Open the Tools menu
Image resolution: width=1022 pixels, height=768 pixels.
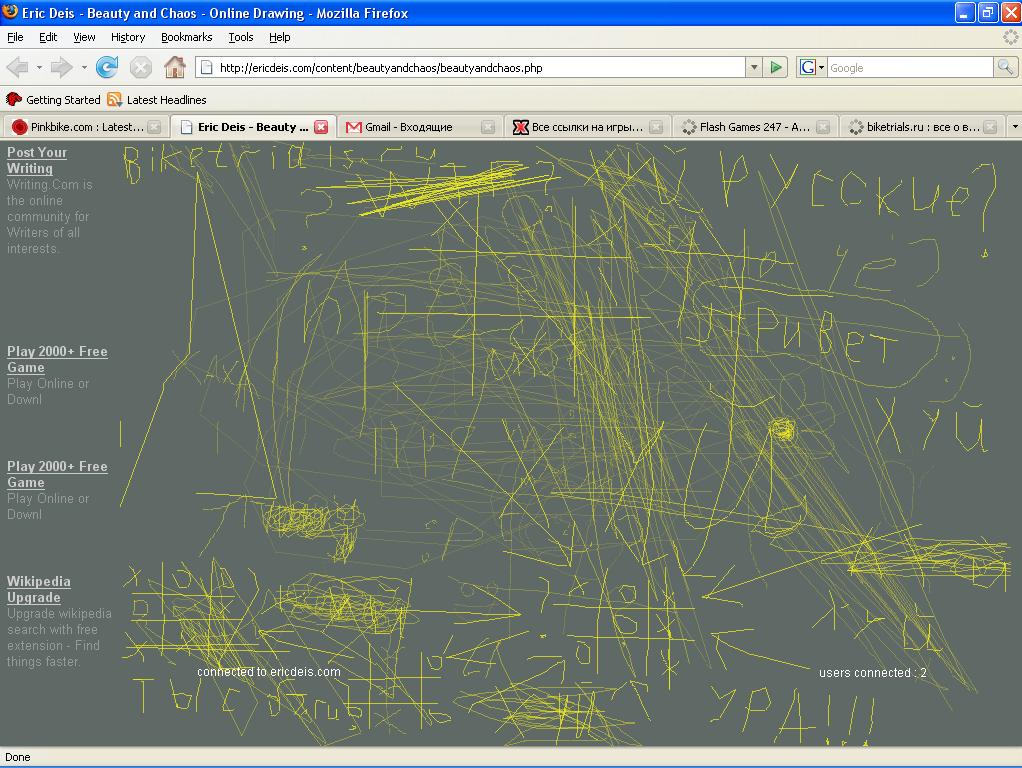(x=240, y=37)
